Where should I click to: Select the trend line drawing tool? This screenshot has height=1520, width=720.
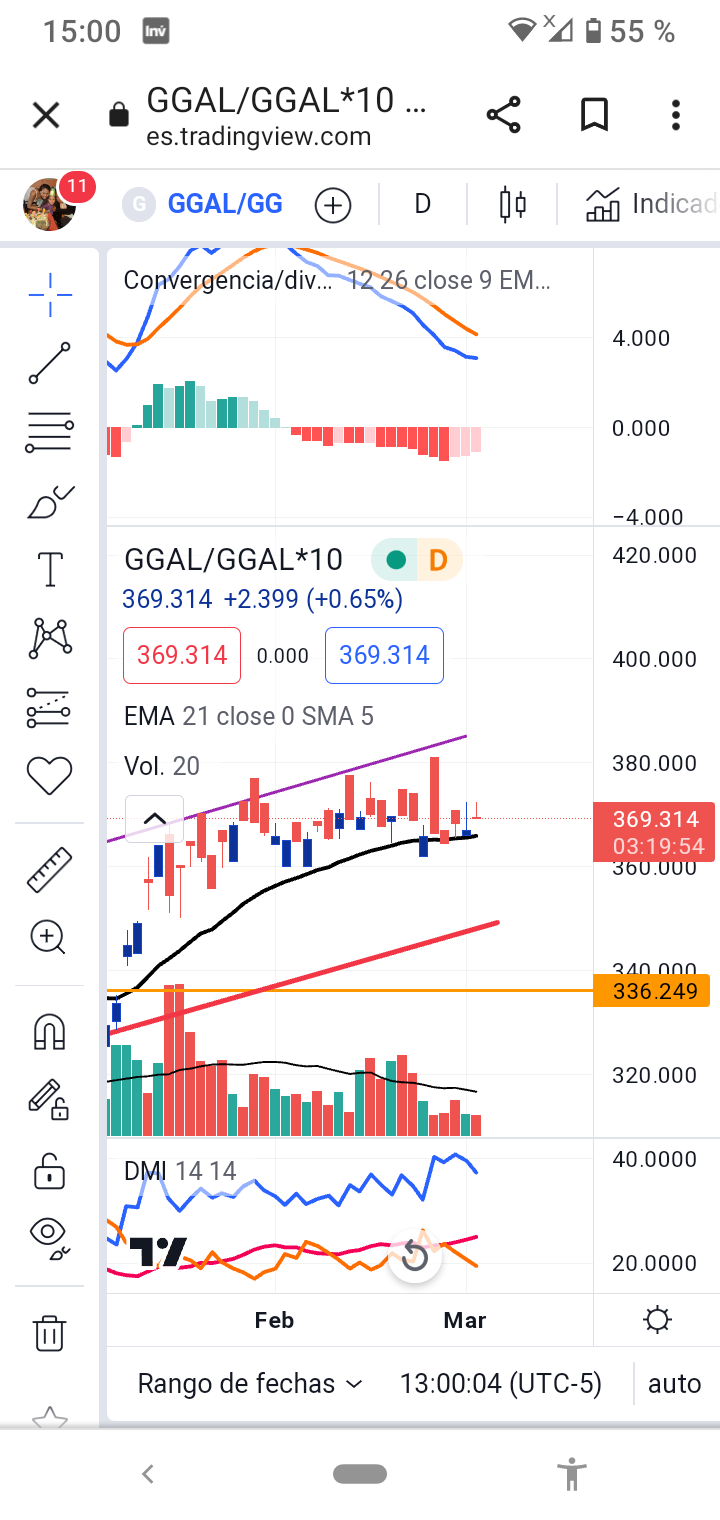click(50, 364)
